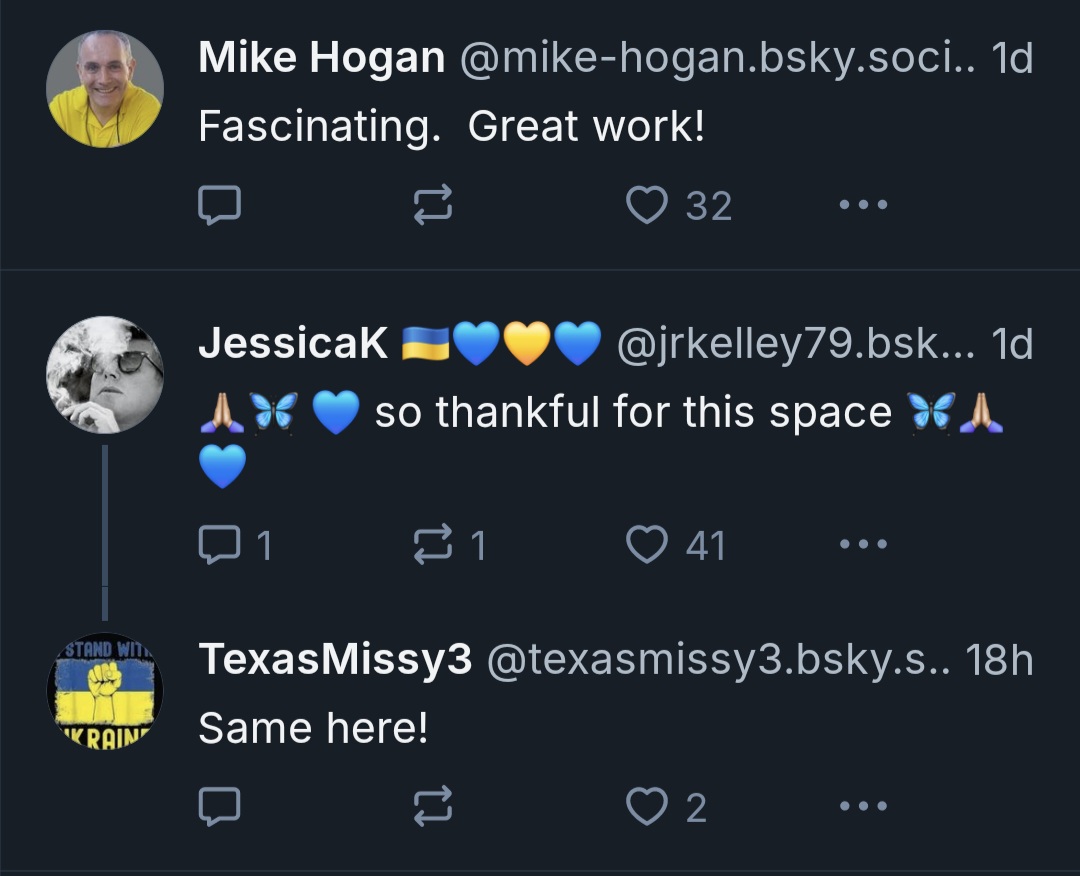
Task: Like TexasMissy3's 'Same here!' reply
Action: pos(647,806)
